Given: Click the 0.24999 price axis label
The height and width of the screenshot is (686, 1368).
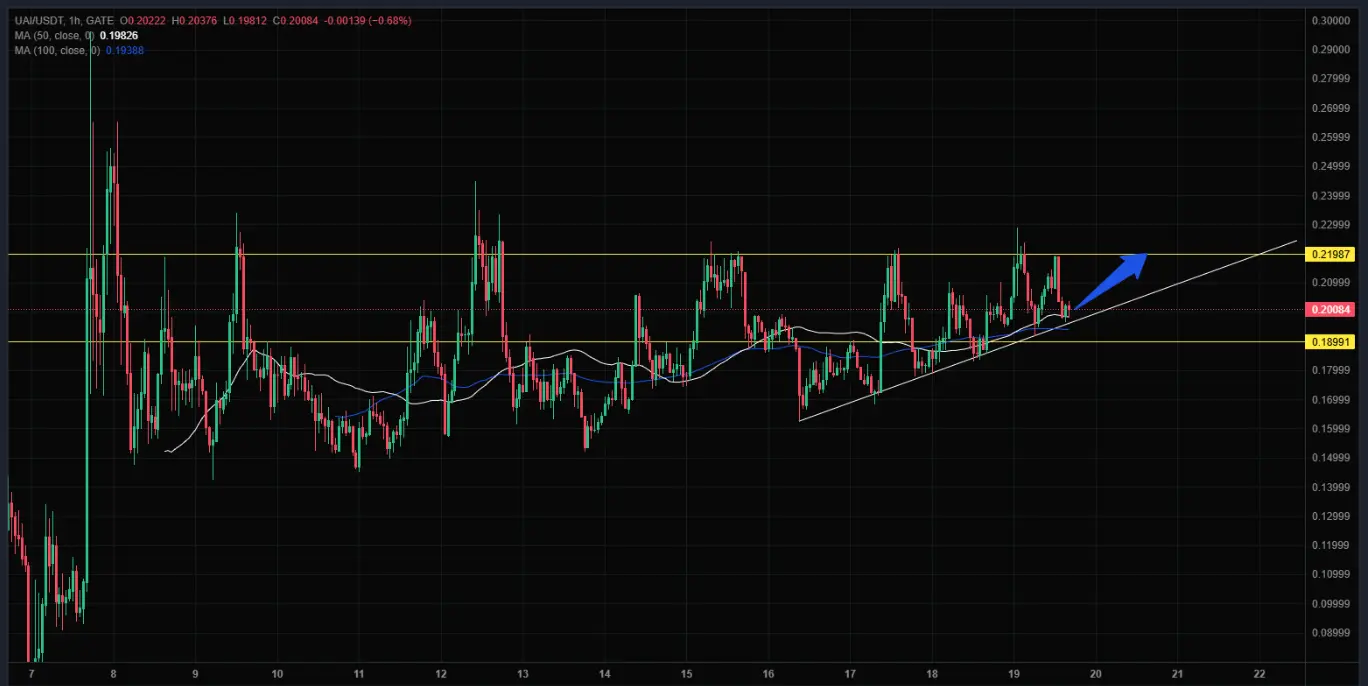Looking at the screenshot, I should 1329,166.
